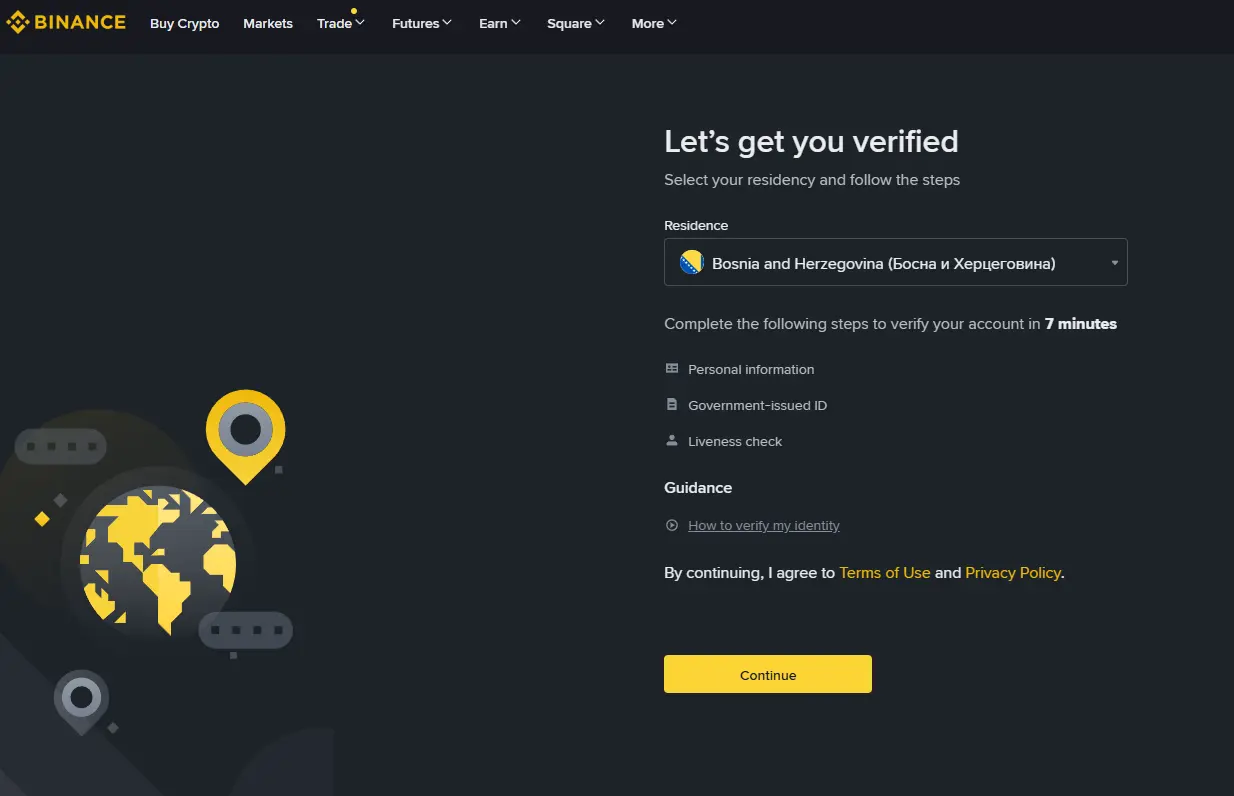Open the Terms of Use link

[884, 572]
